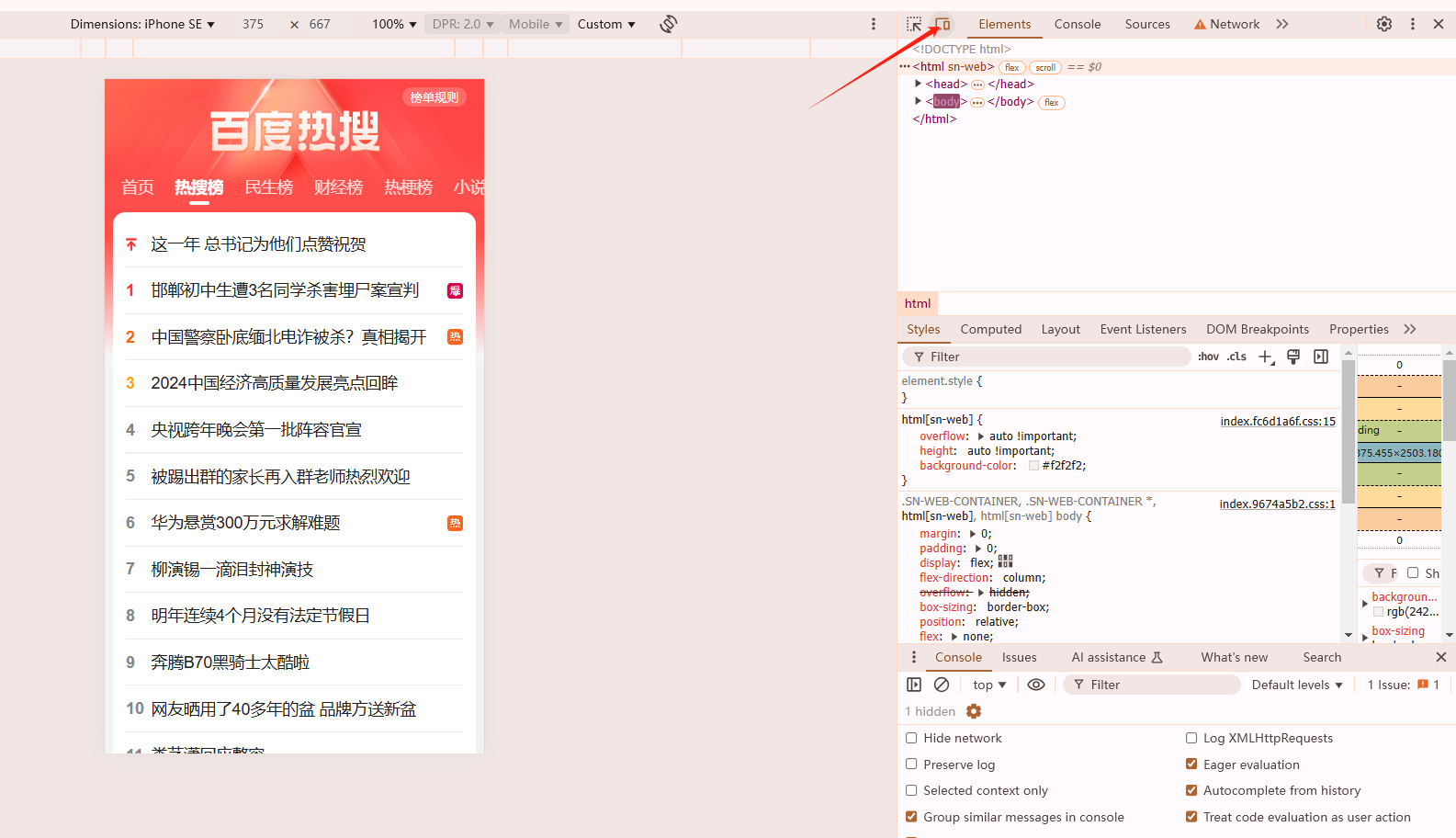Expand the body element node
Screen dimensions: 1456x838
click(x=918, y=101)
